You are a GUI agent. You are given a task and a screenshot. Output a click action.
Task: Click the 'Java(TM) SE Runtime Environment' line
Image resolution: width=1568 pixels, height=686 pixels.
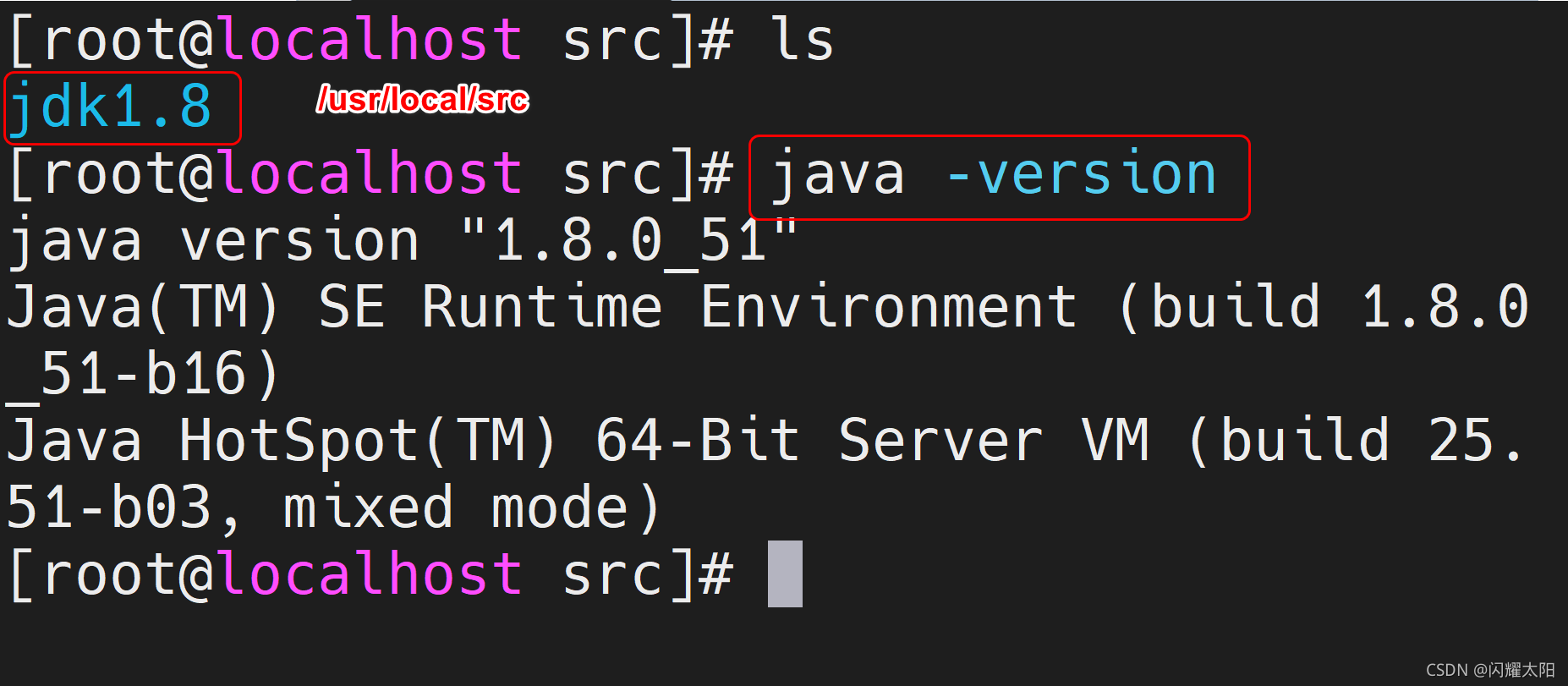pos(768,308)
